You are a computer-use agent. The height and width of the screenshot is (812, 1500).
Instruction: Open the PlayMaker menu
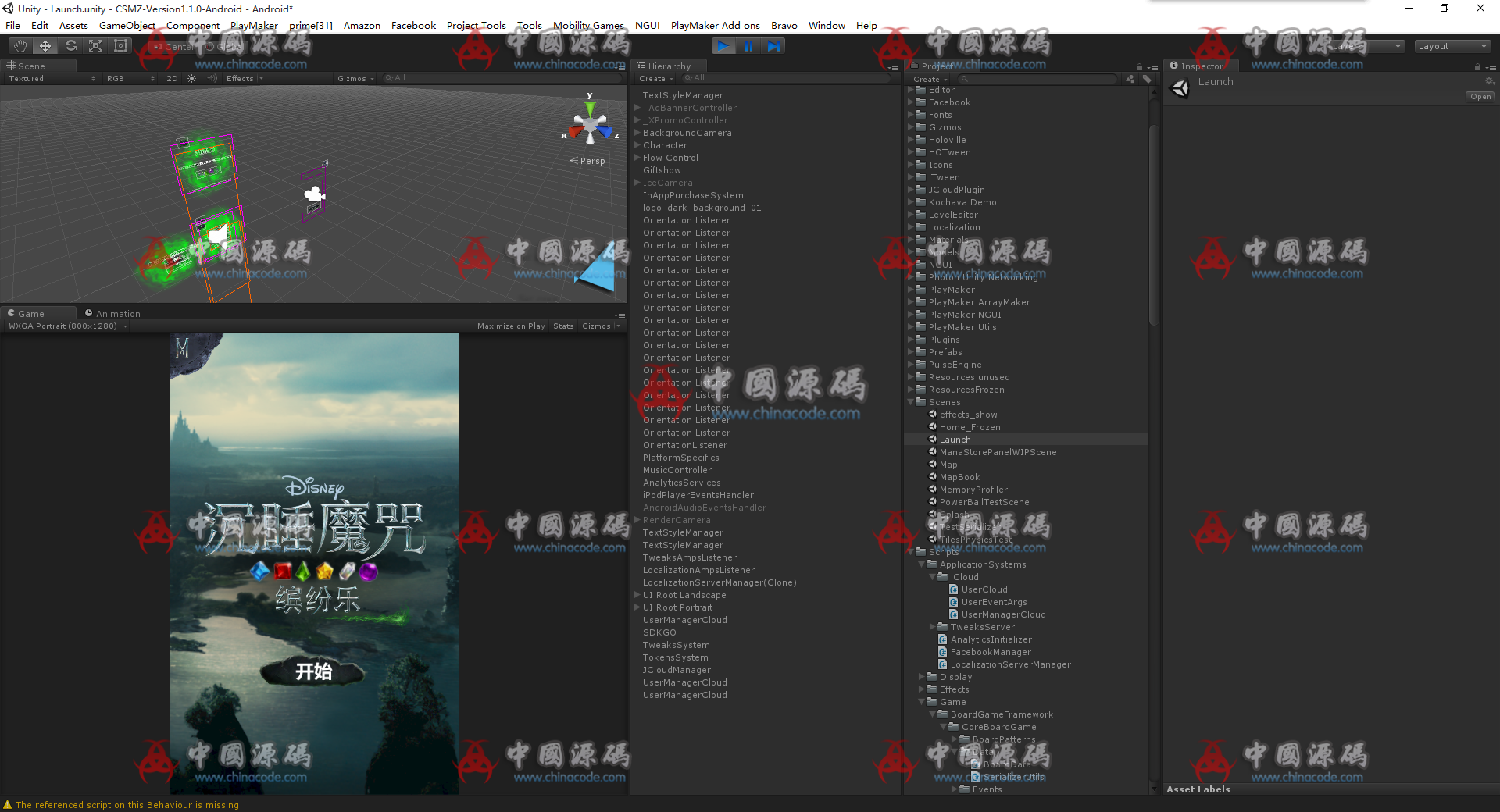253,25
